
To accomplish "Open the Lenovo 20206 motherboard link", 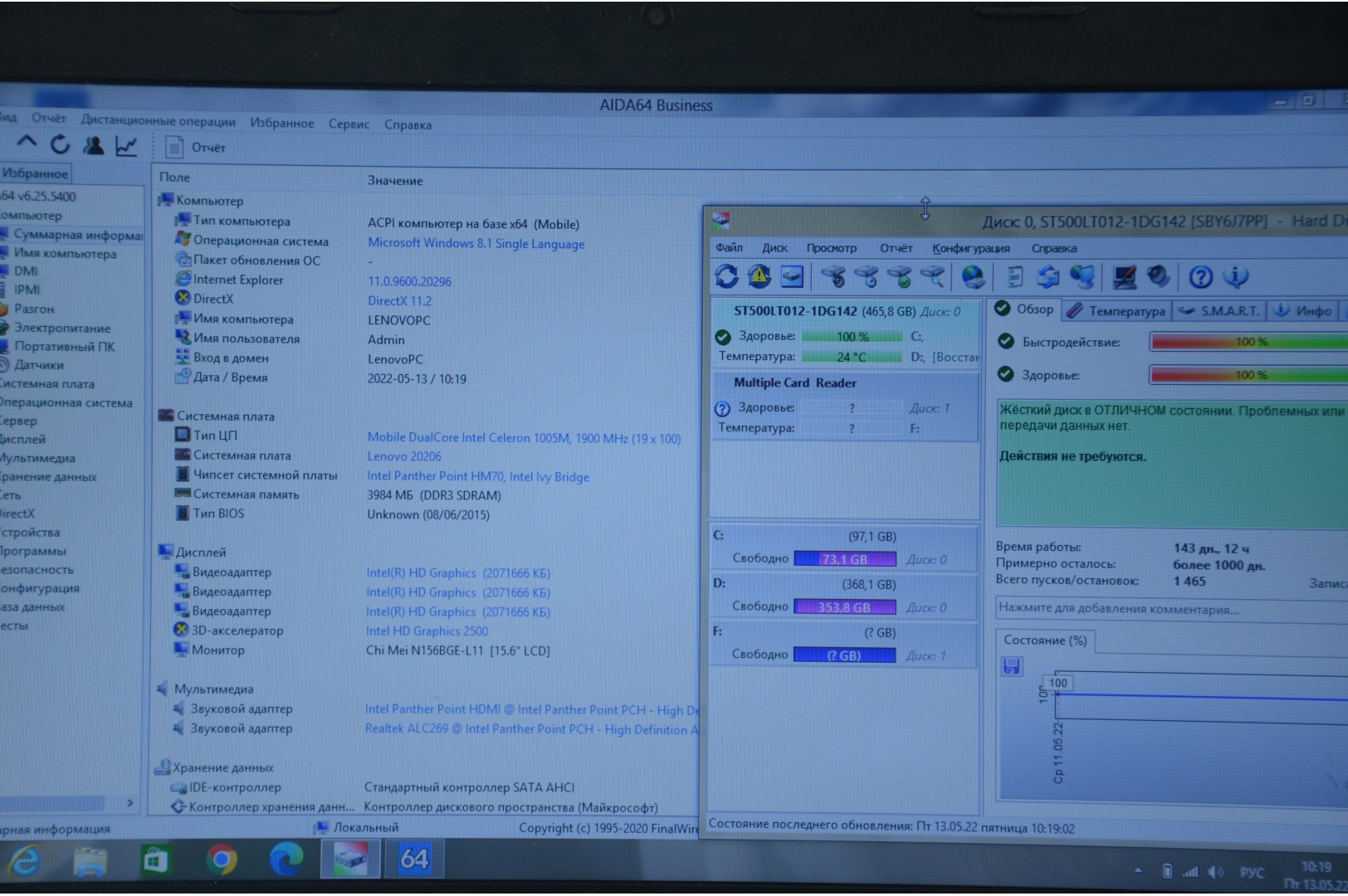I will tap(404, 456).
